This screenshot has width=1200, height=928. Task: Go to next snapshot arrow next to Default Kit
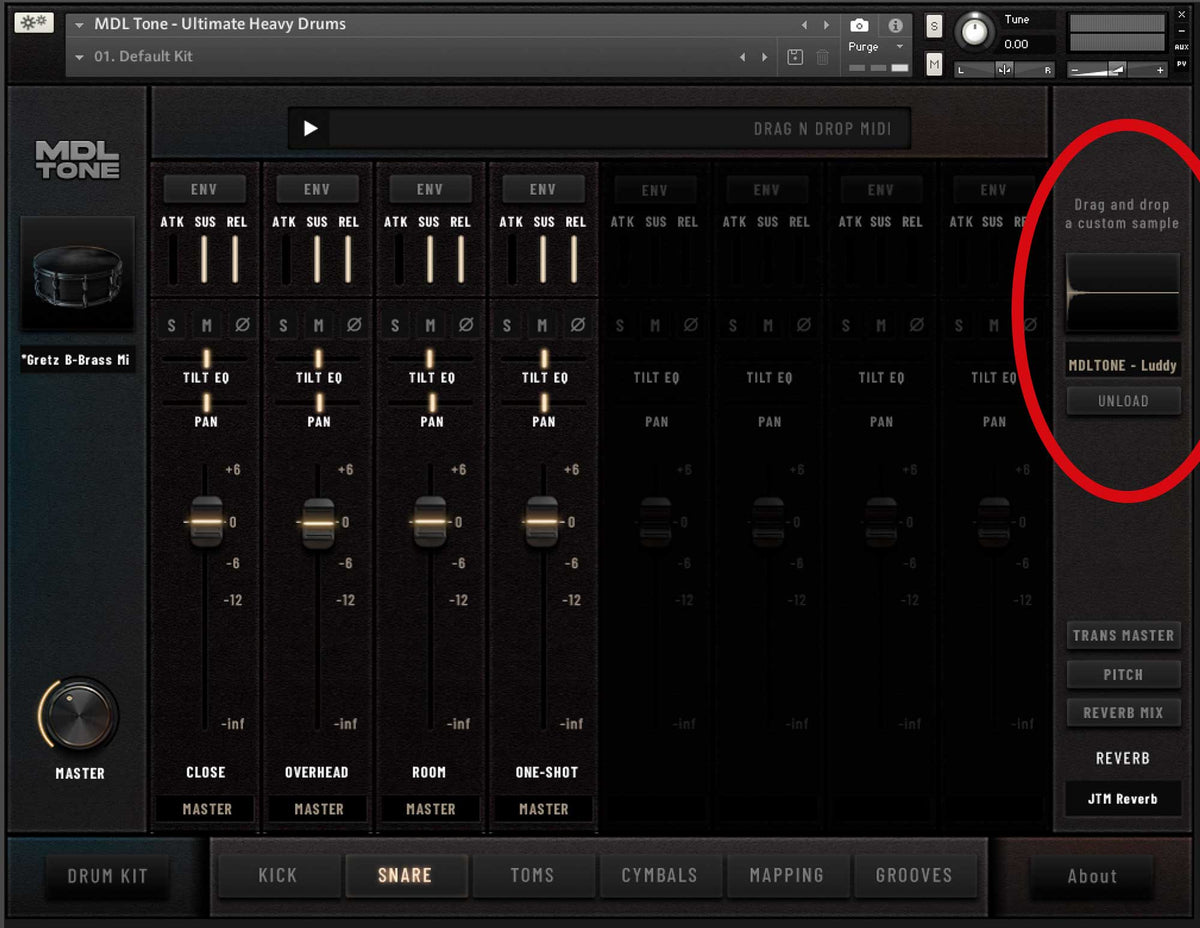[765, 57]
